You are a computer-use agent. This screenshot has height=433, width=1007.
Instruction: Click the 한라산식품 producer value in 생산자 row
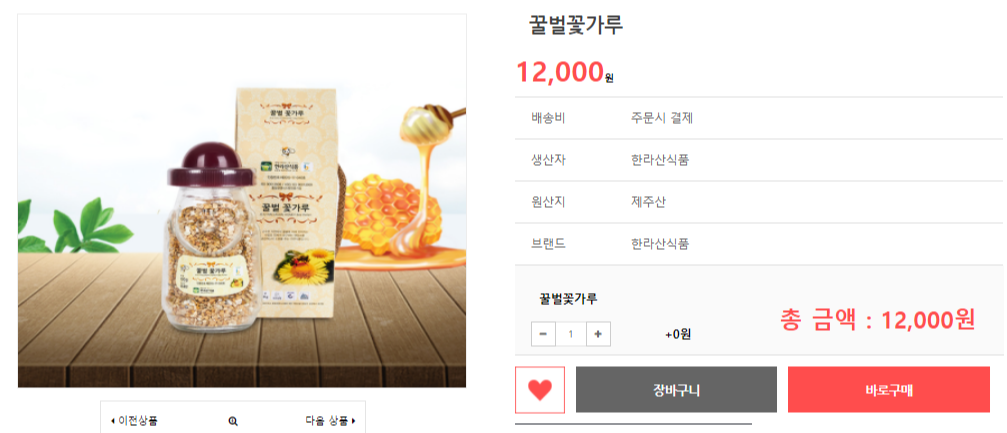pos(660,160)
